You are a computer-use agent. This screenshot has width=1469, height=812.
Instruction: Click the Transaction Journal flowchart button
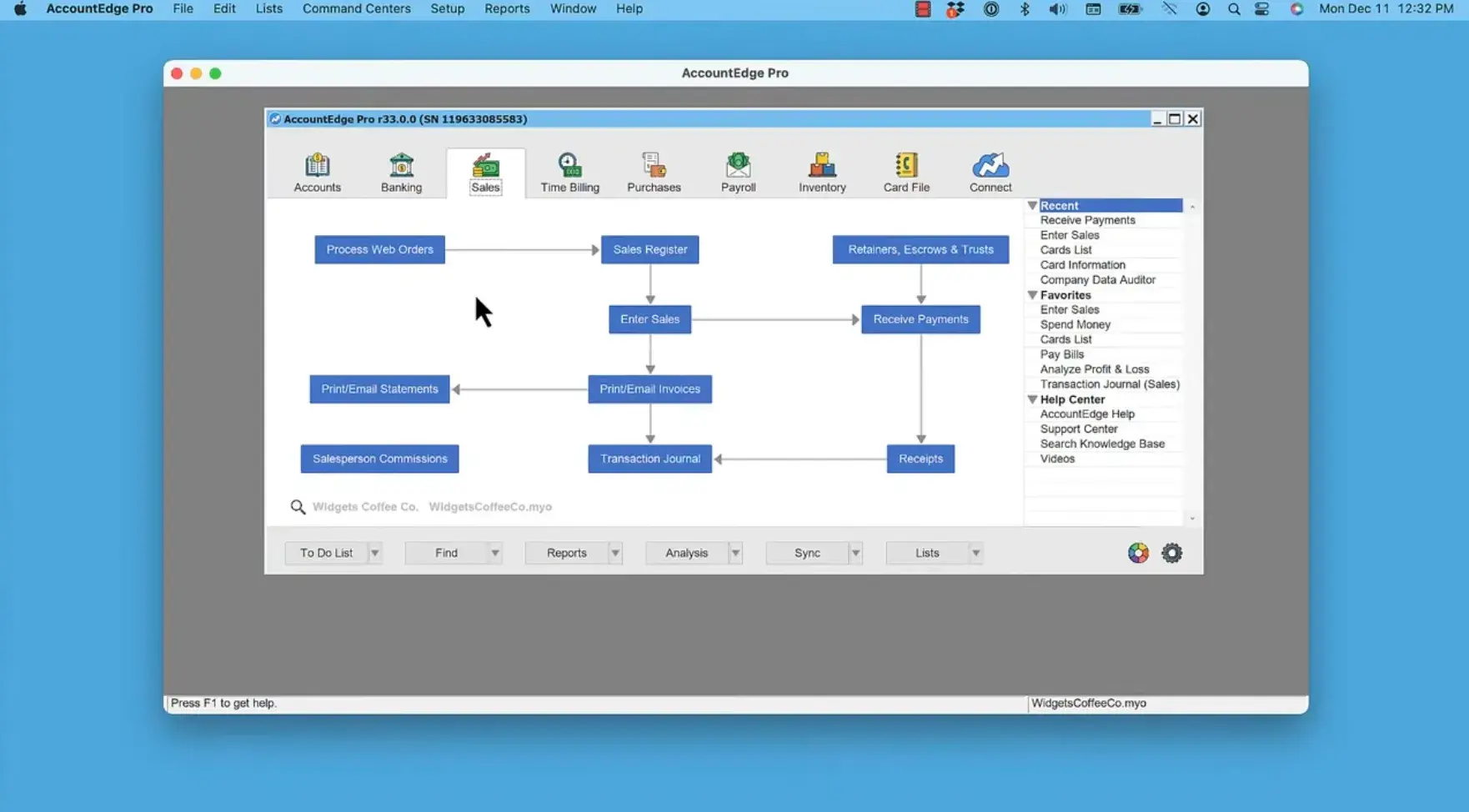(x=649, y=459)
